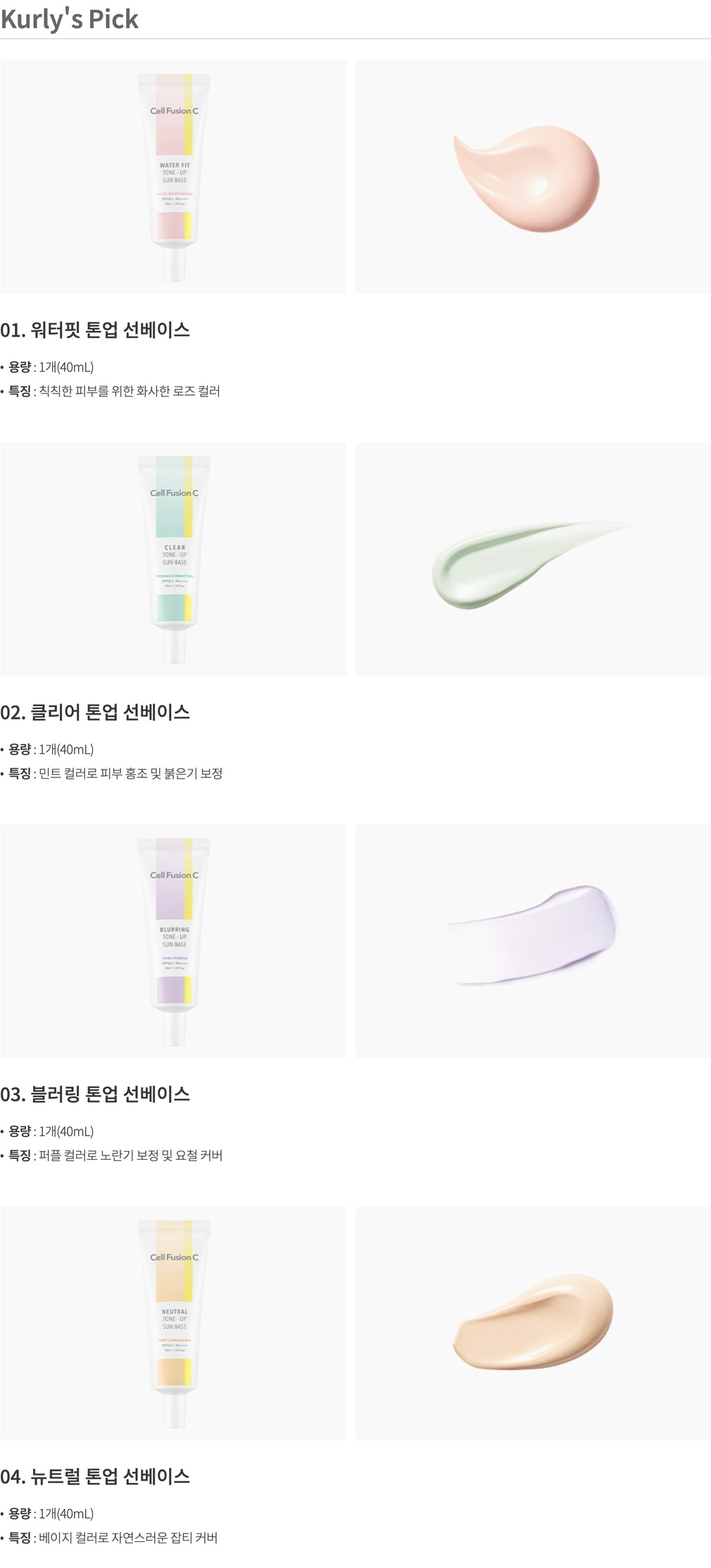Open the purple Blurring tone-up tube image

click(173, 941)
